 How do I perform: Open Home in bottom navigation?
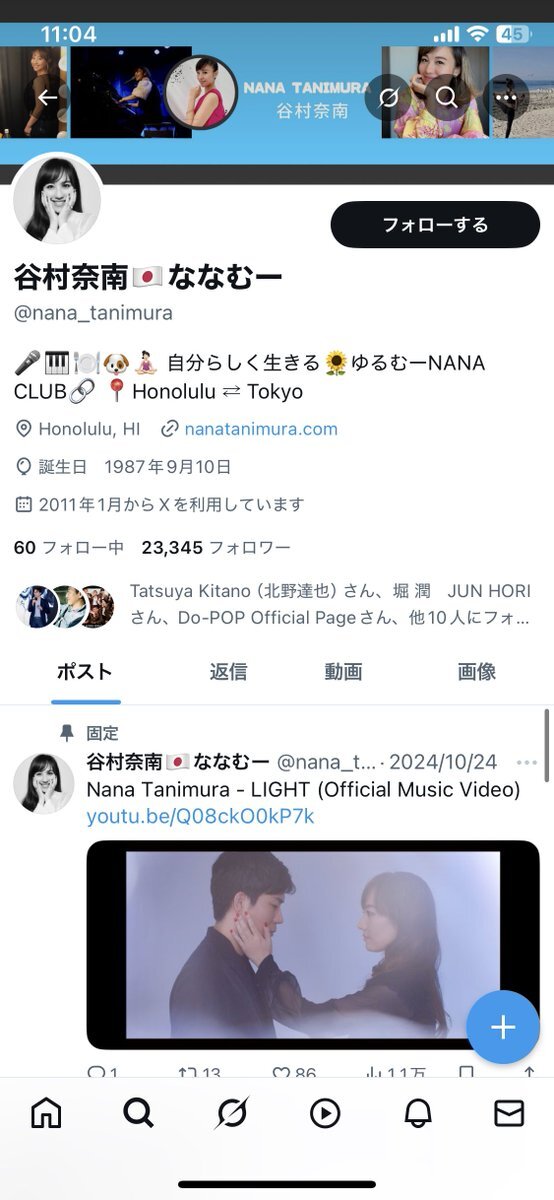click(x=46, y=1112)
